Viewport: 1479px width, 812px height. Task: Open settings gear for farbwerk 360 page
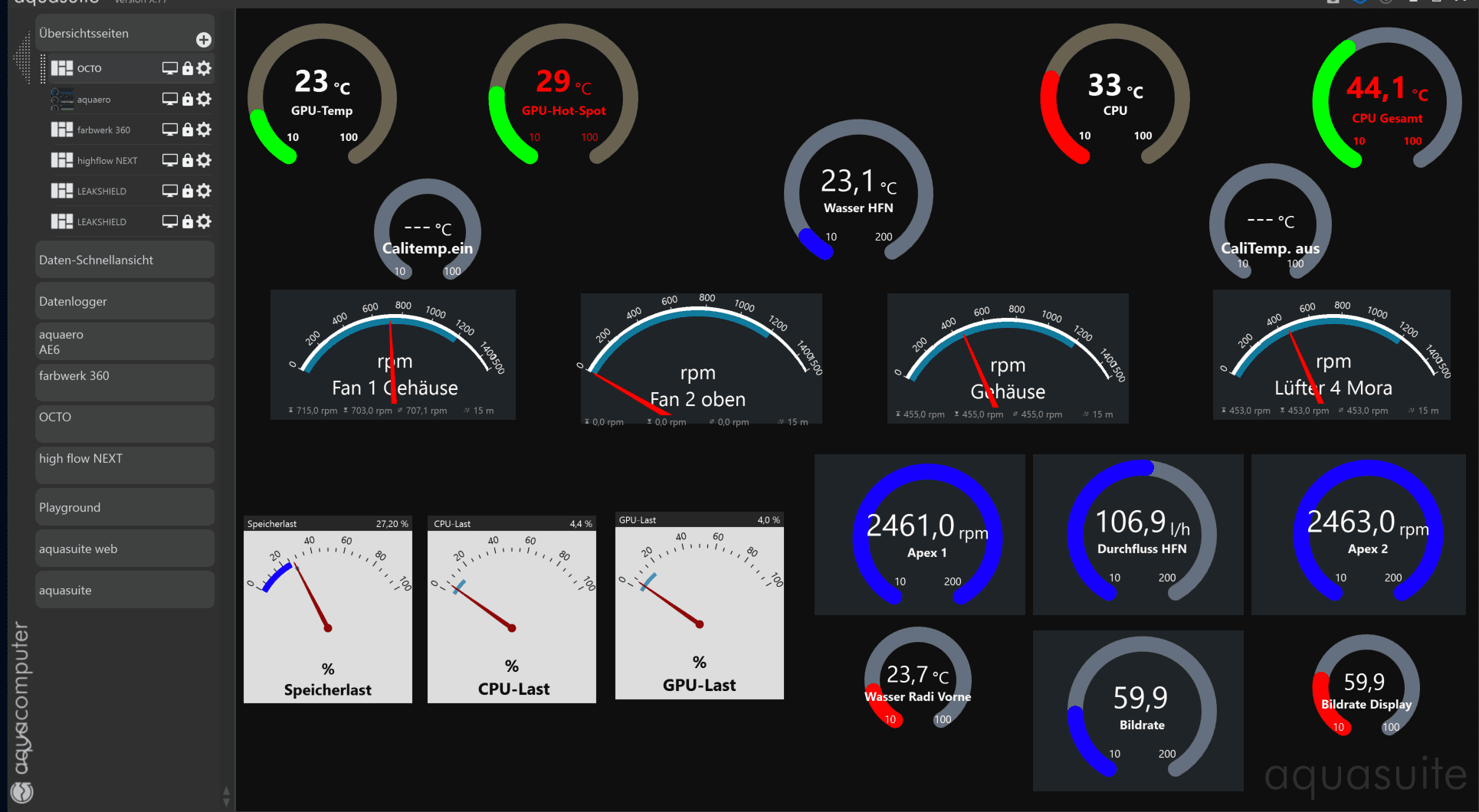click(204, 129)
